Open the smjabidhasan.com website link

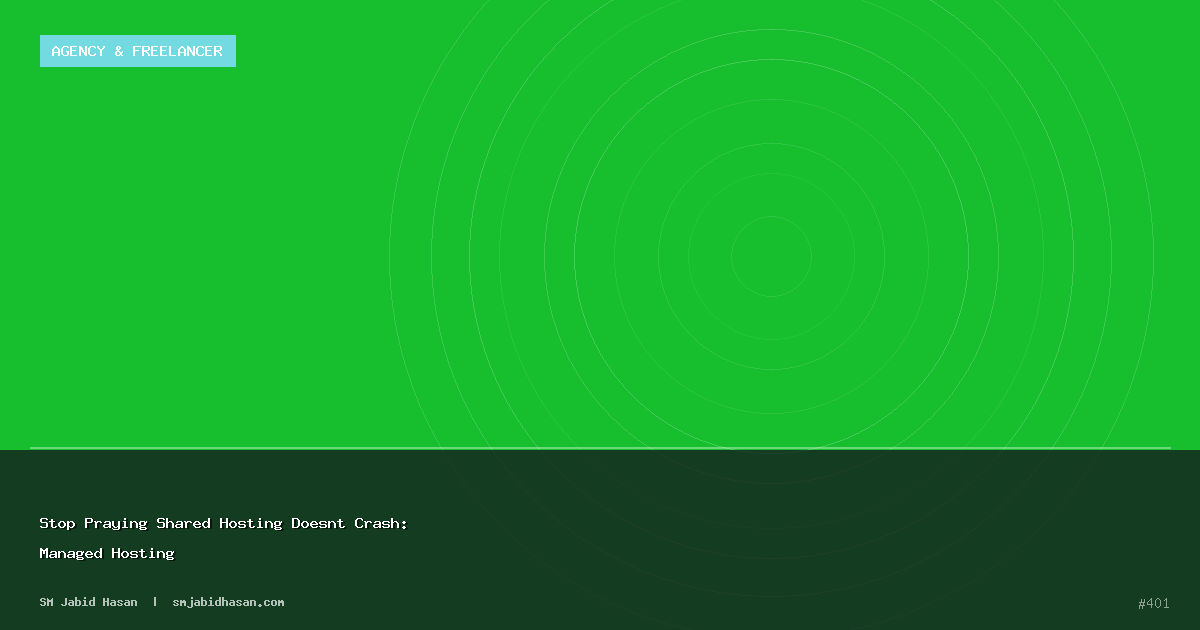pyautogui.click(x=228, y=602)
